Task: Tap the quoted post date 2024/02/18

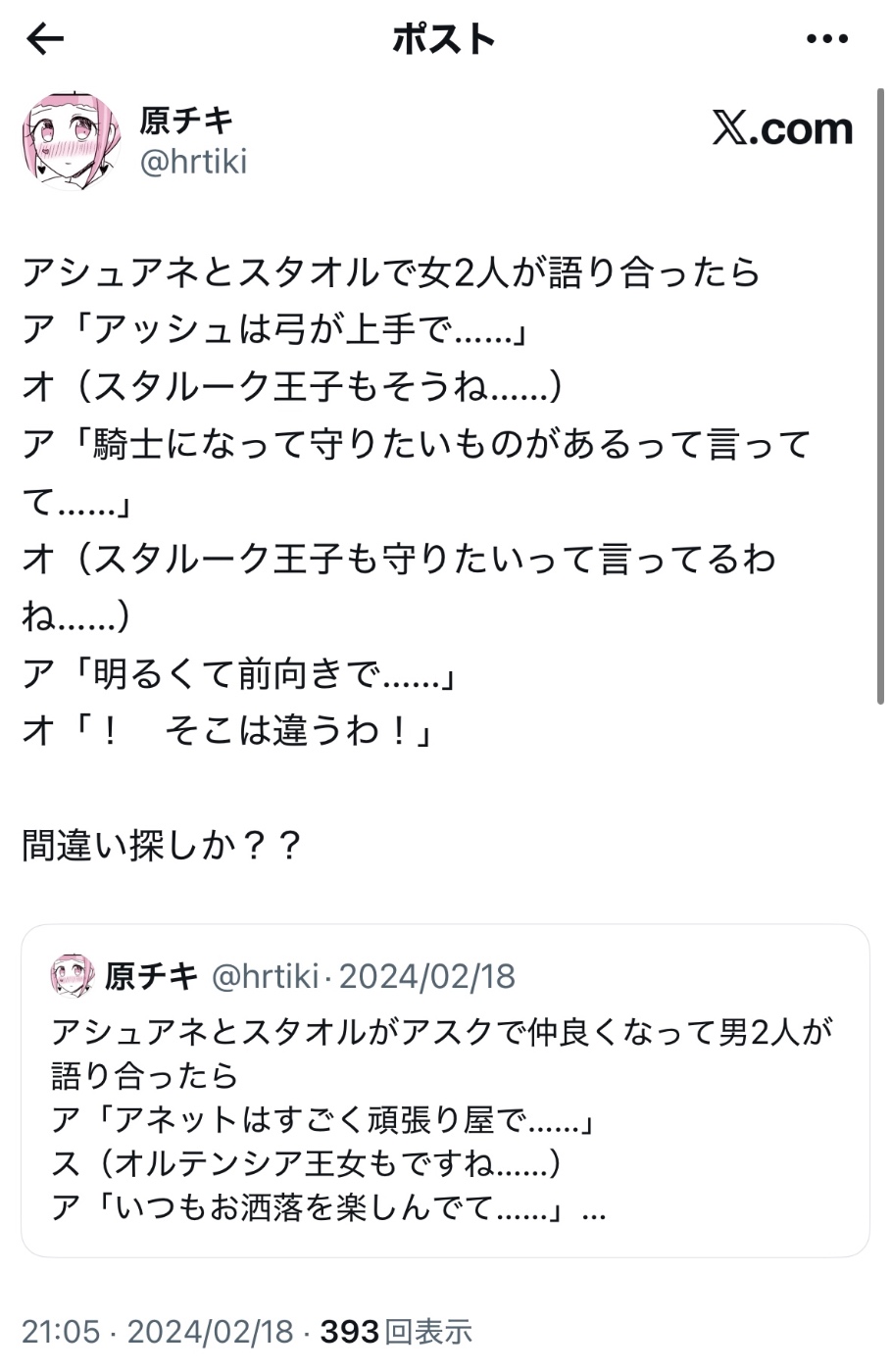Action: click(426, 976)
